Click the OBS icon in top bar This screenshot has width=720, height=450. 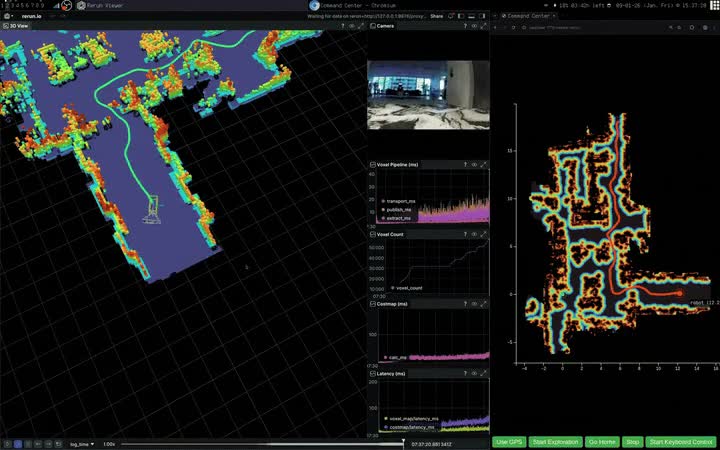click(67, 5)
